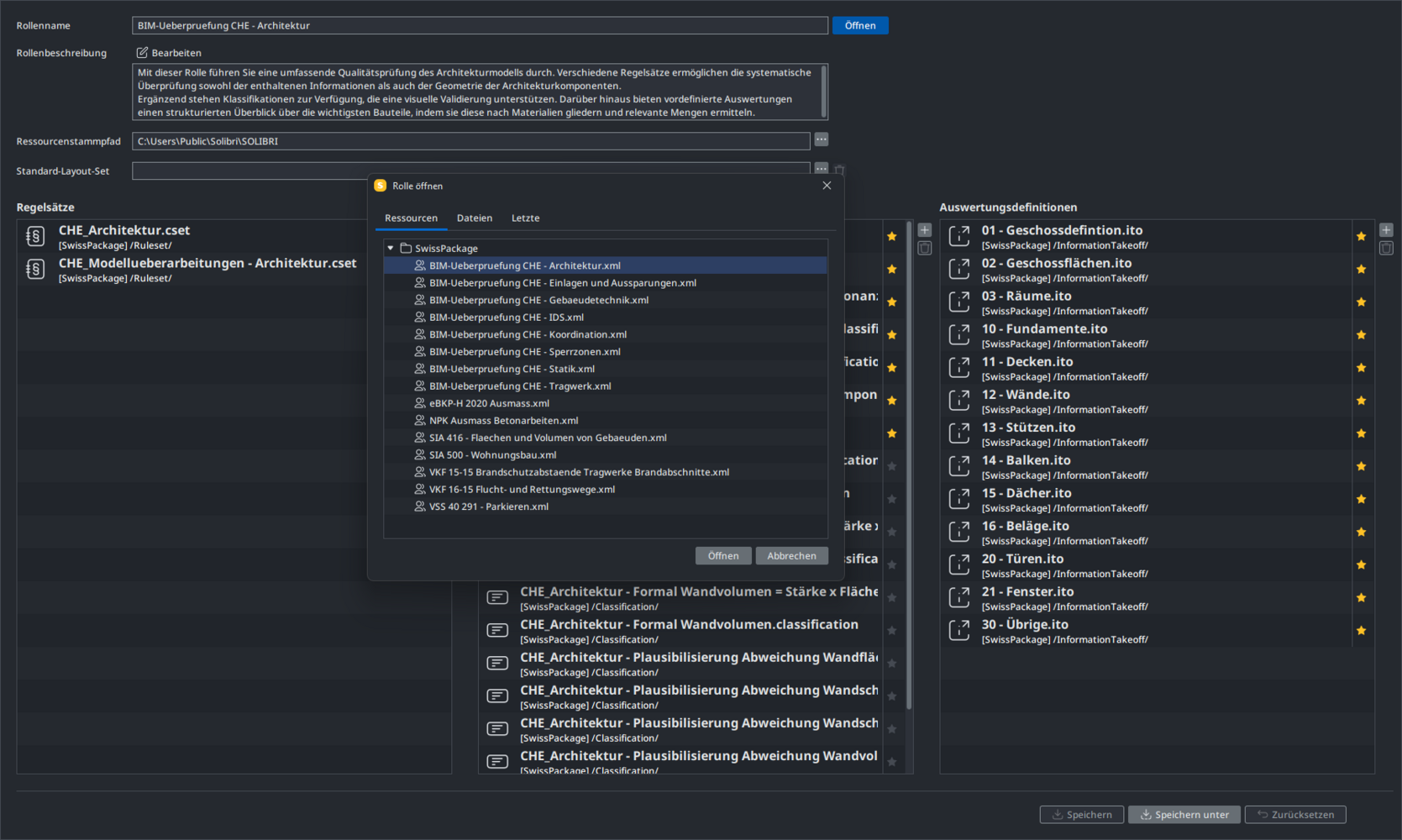Click the Bearbeiten pencil icon
This screenshot has width=1402, height=840.
(x=142, y=53)
